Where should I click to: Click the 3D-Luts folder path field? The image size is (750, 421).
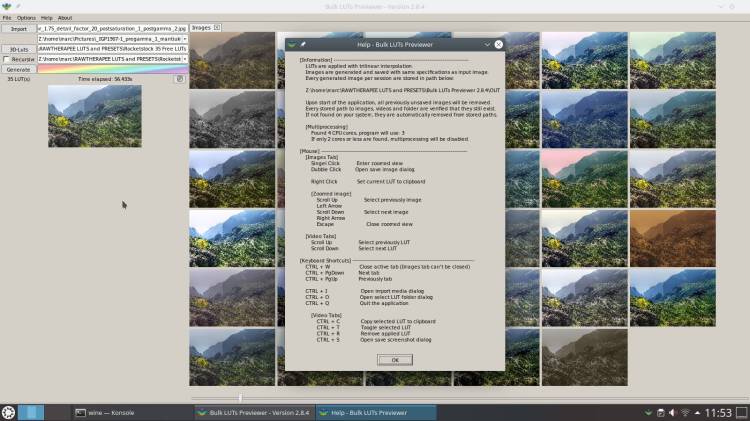112,49
